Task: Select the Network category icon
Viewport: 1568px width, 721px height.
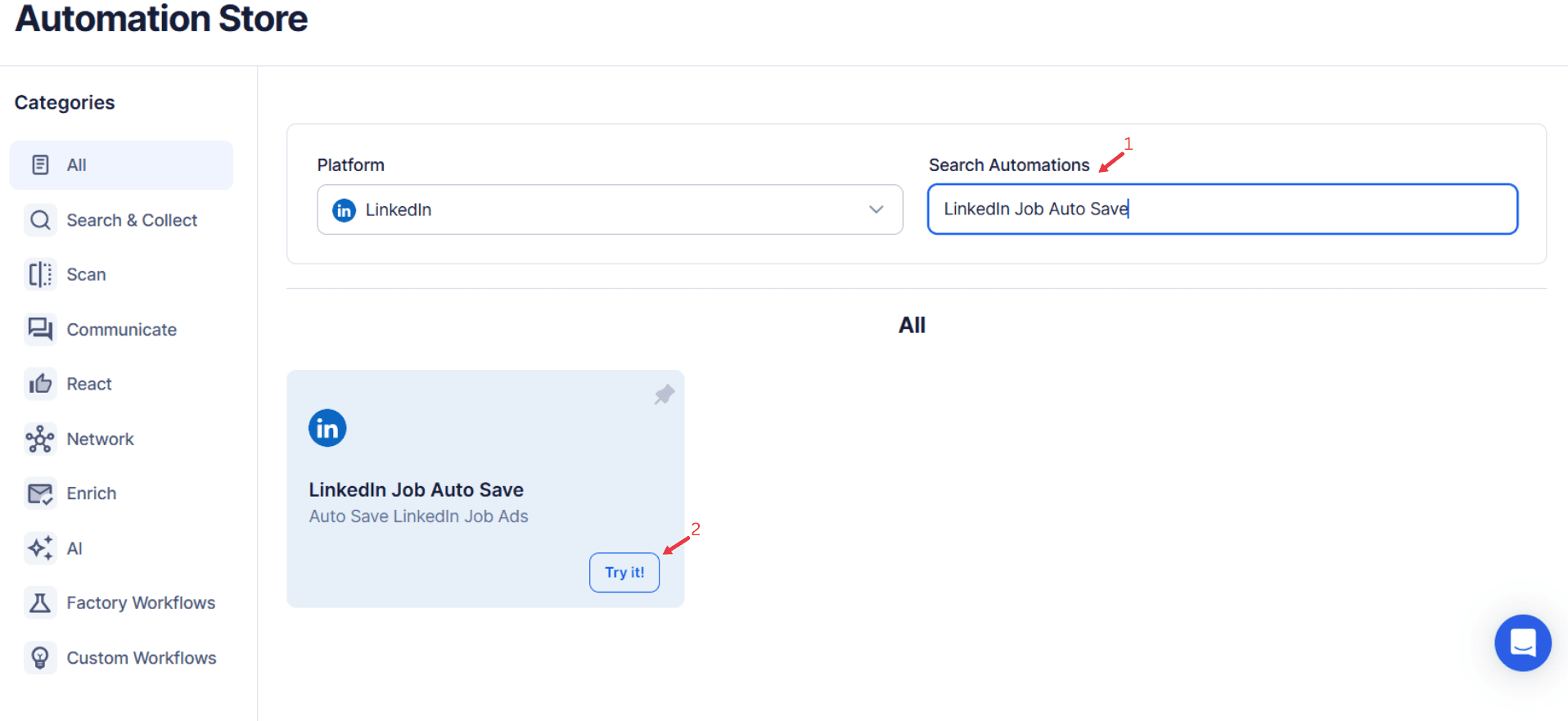Action: pyautogui.click(x=40, y=439)
